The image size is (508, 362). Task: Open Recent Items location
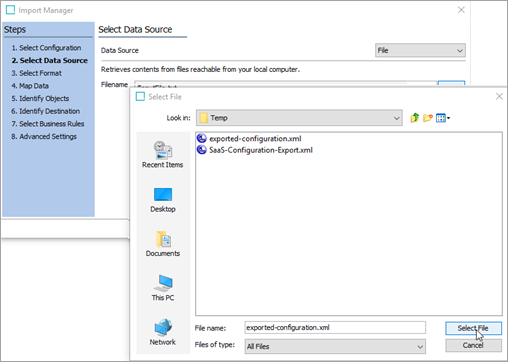pyautogui.click(x=163, y=154)
